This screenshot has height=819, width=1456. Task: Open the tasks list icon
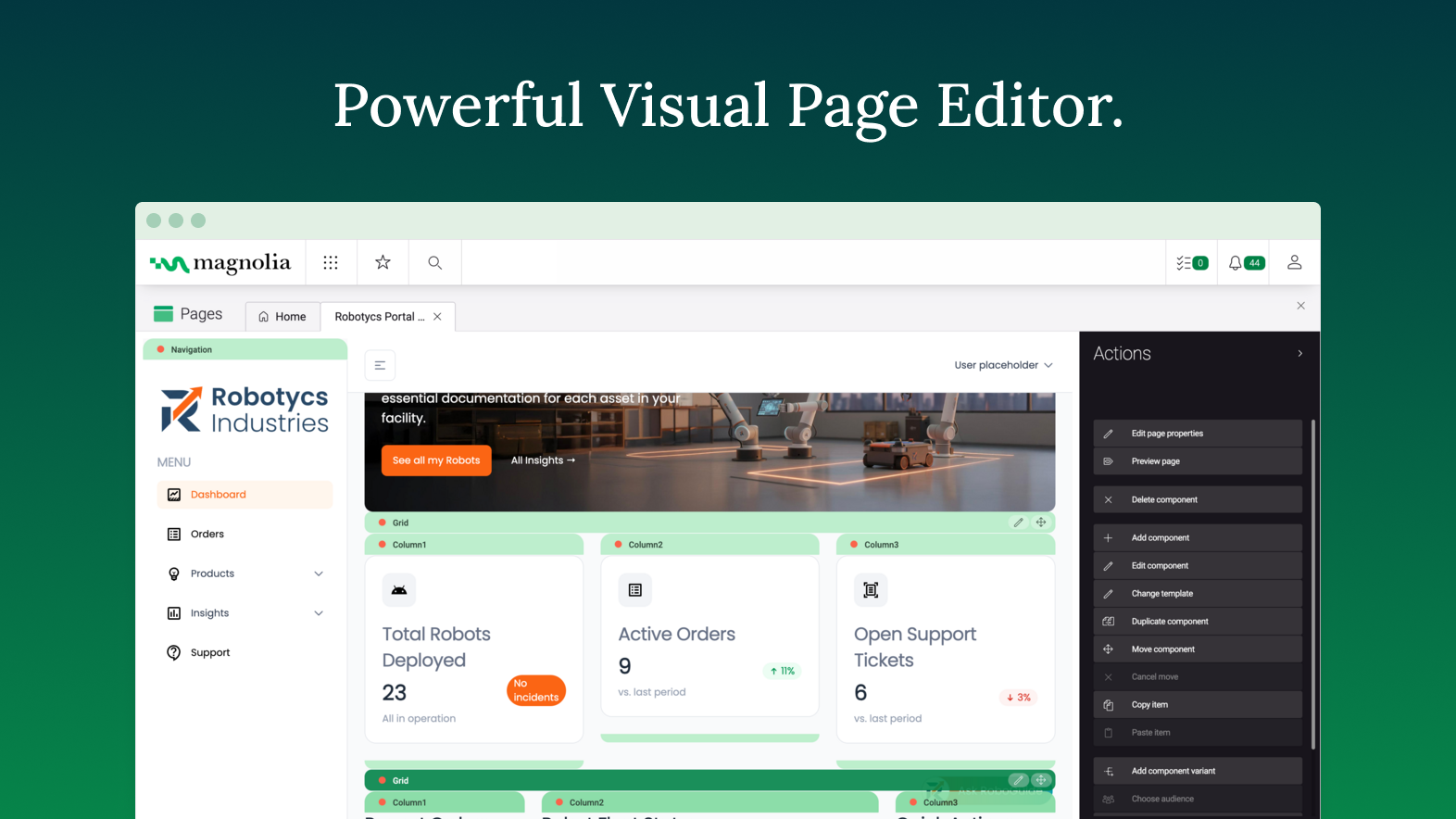click(1191, 263)
